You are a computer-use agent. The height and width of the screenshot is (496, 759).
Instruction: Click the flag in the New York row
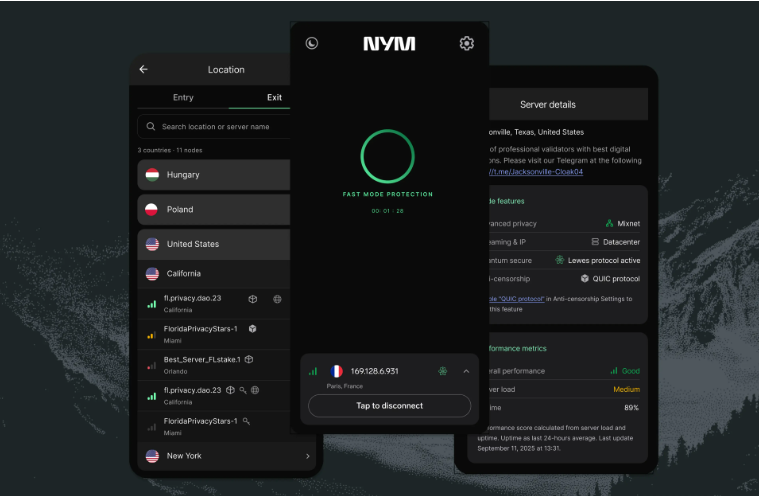[152, 456]
